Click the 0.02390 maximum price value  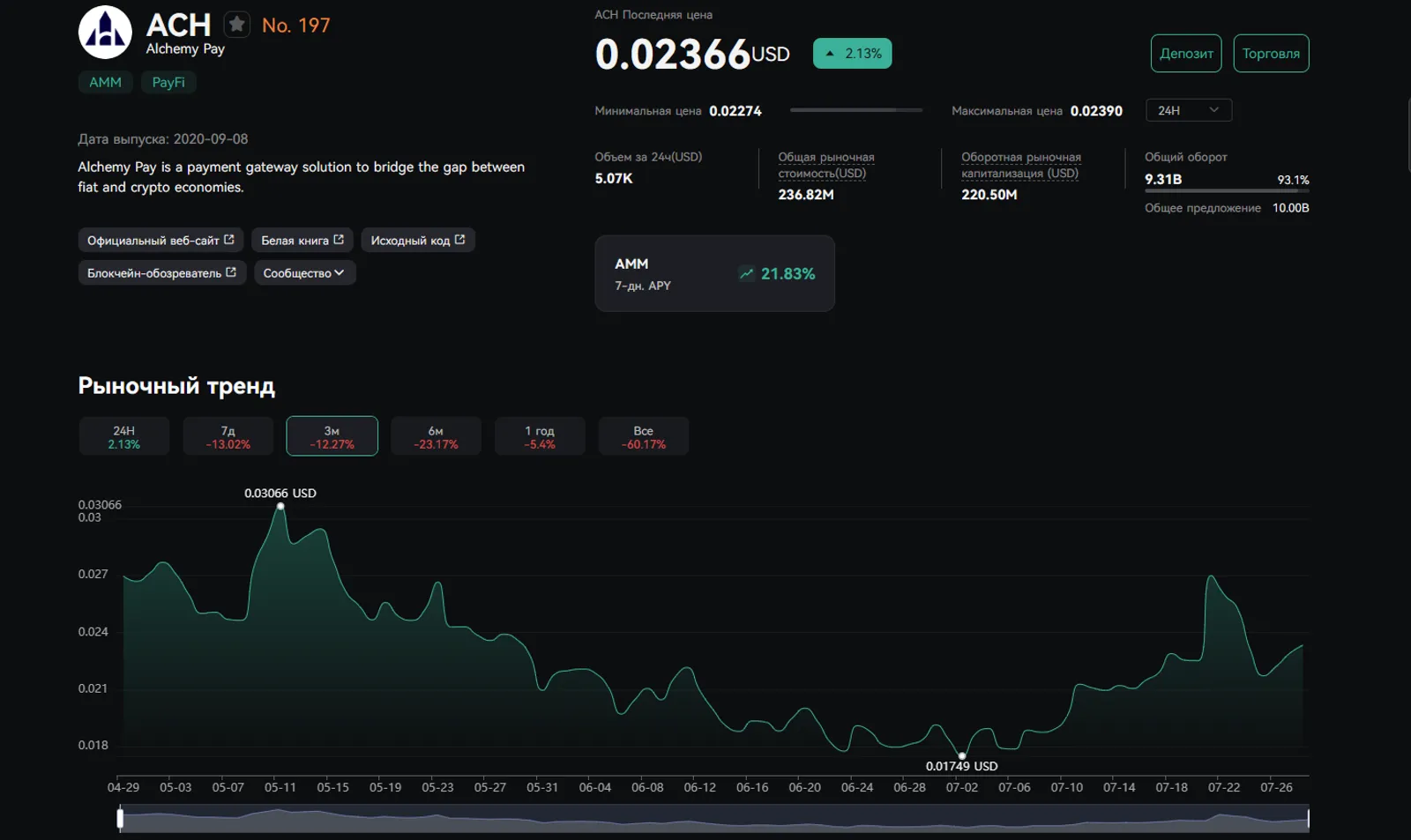1096,111
